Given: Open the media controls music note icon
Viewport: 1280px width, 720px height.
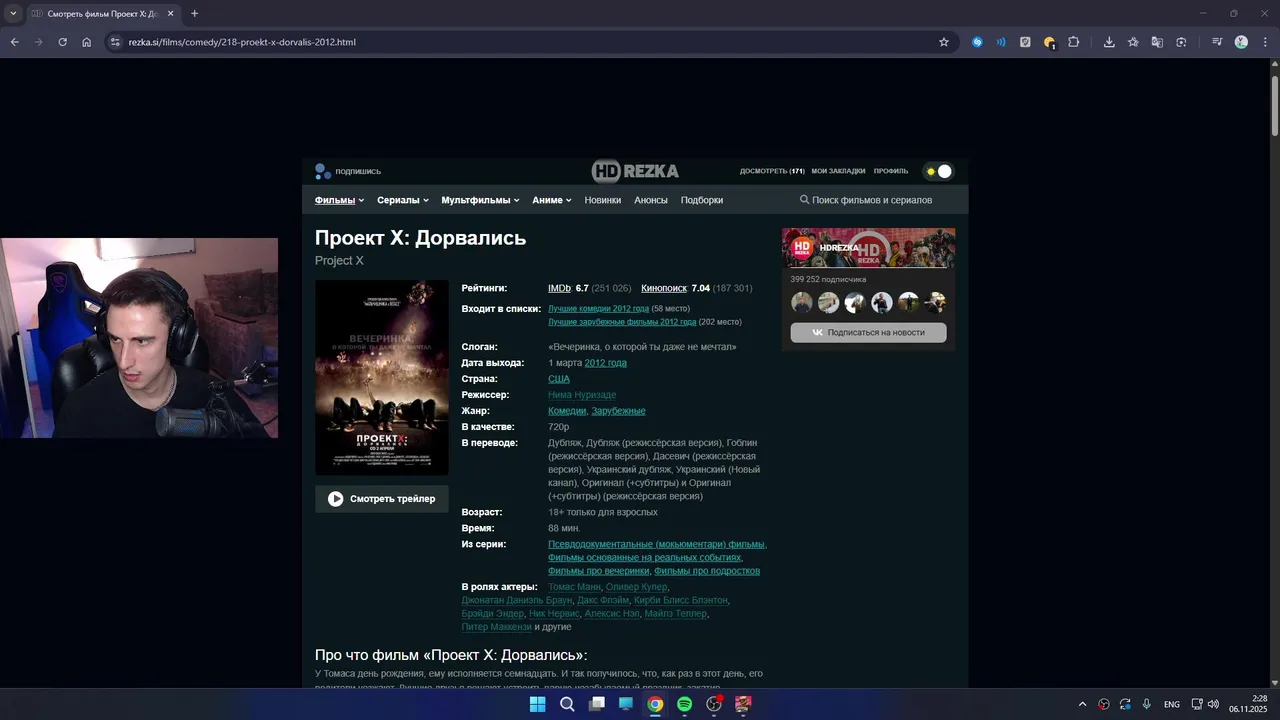Looking at the screenshot, I should (1216, 42).
